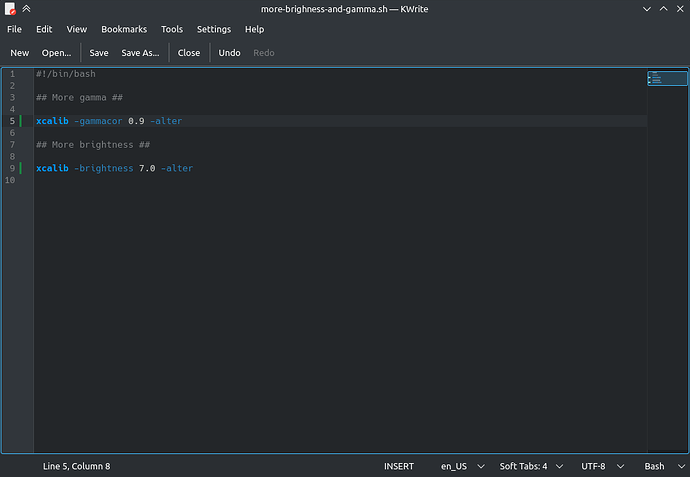
Task: Open the en_US dictionary dropdown
Action: coord(462,466)
